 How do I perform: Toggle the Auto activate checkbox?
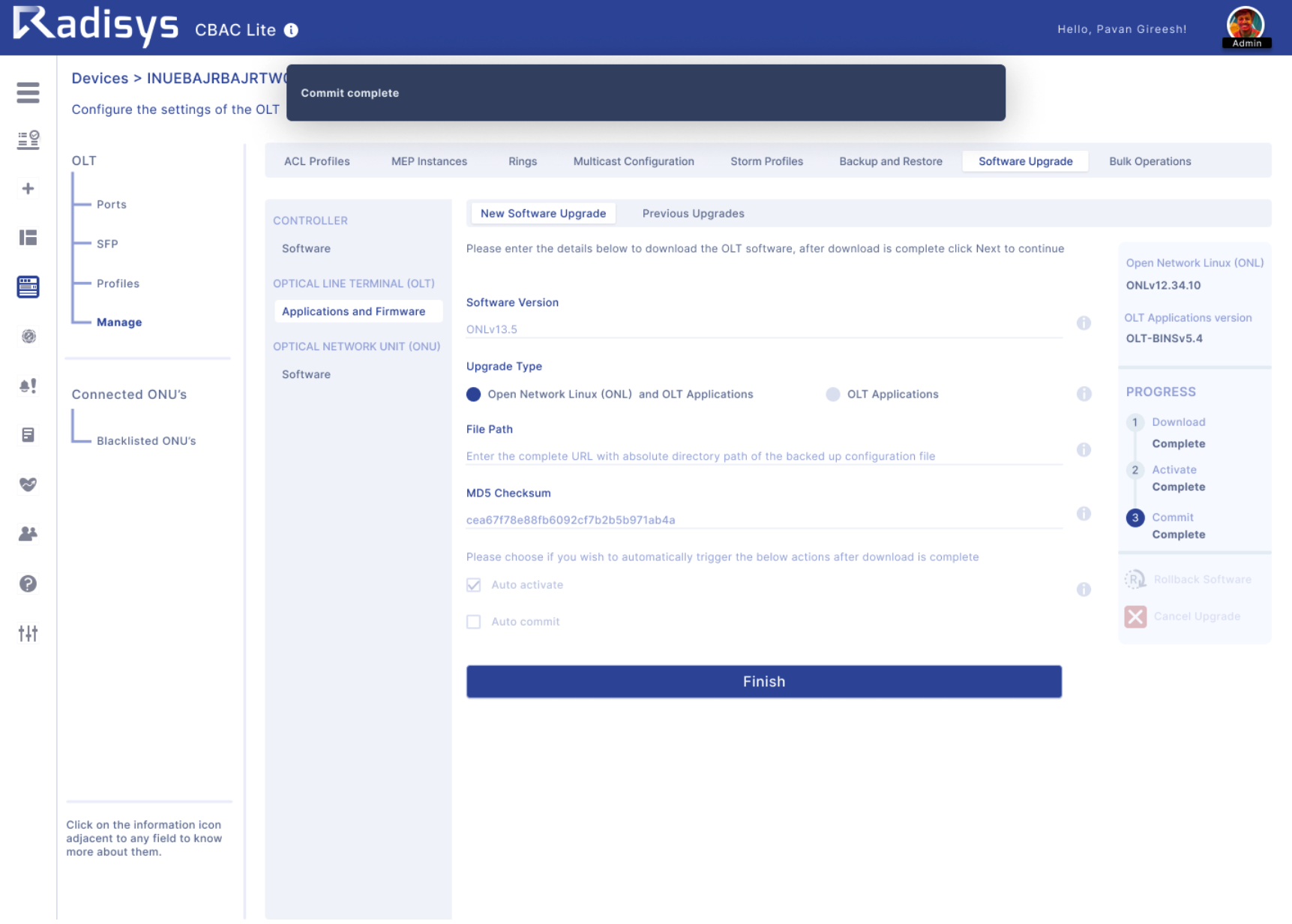(x=473, y=585)
